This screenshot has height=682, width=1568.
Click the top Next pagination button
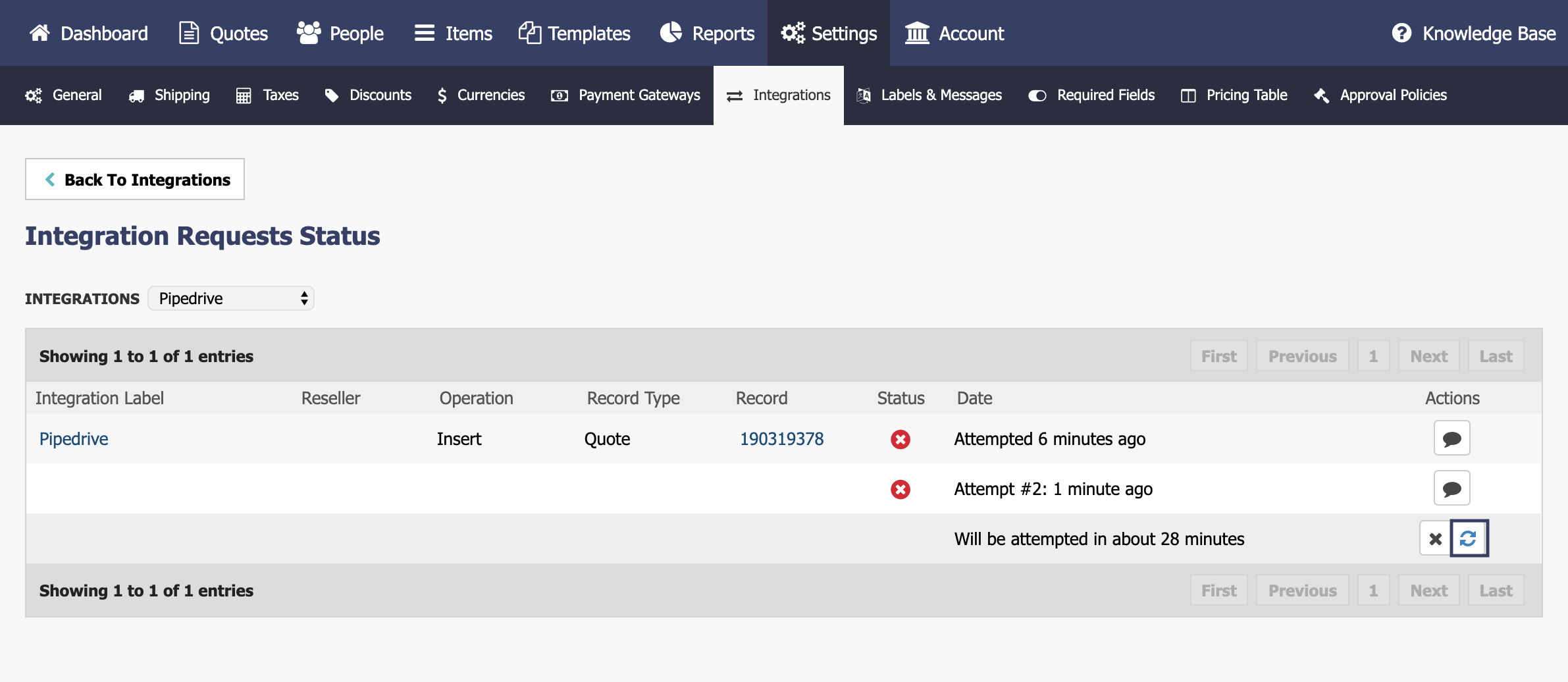(x=1429, y=355)
